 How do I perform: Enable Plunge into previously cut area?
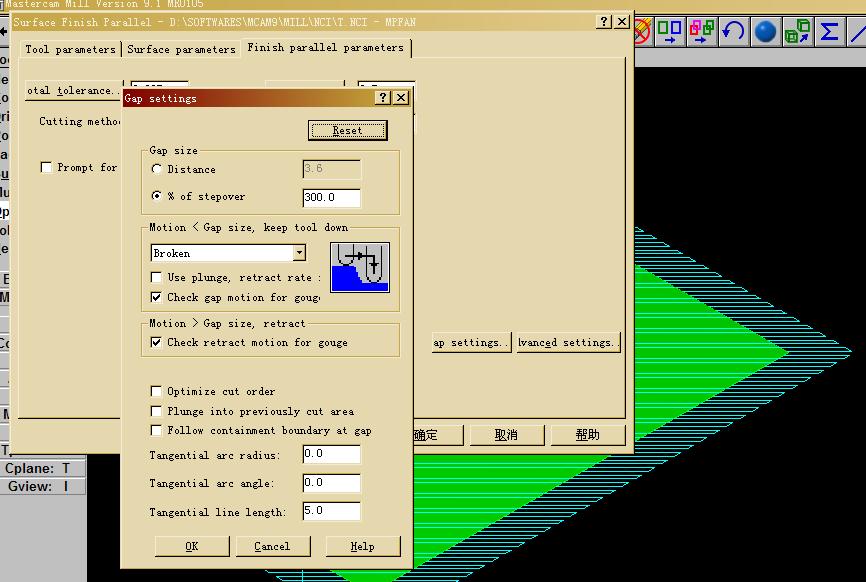(x=156, y=411)
